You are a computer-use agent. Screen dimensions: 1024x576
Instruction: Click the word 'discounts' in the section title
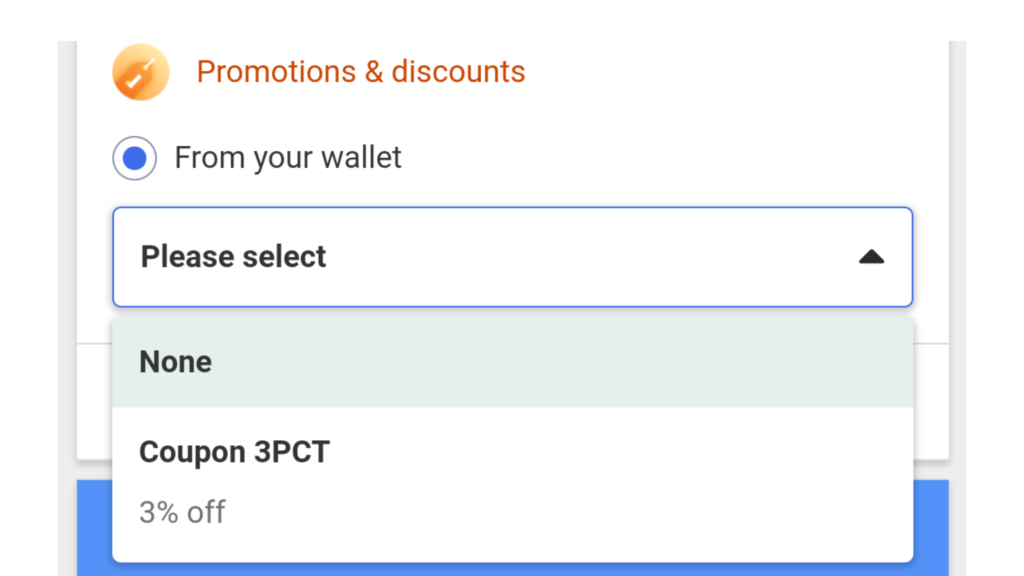458,72
